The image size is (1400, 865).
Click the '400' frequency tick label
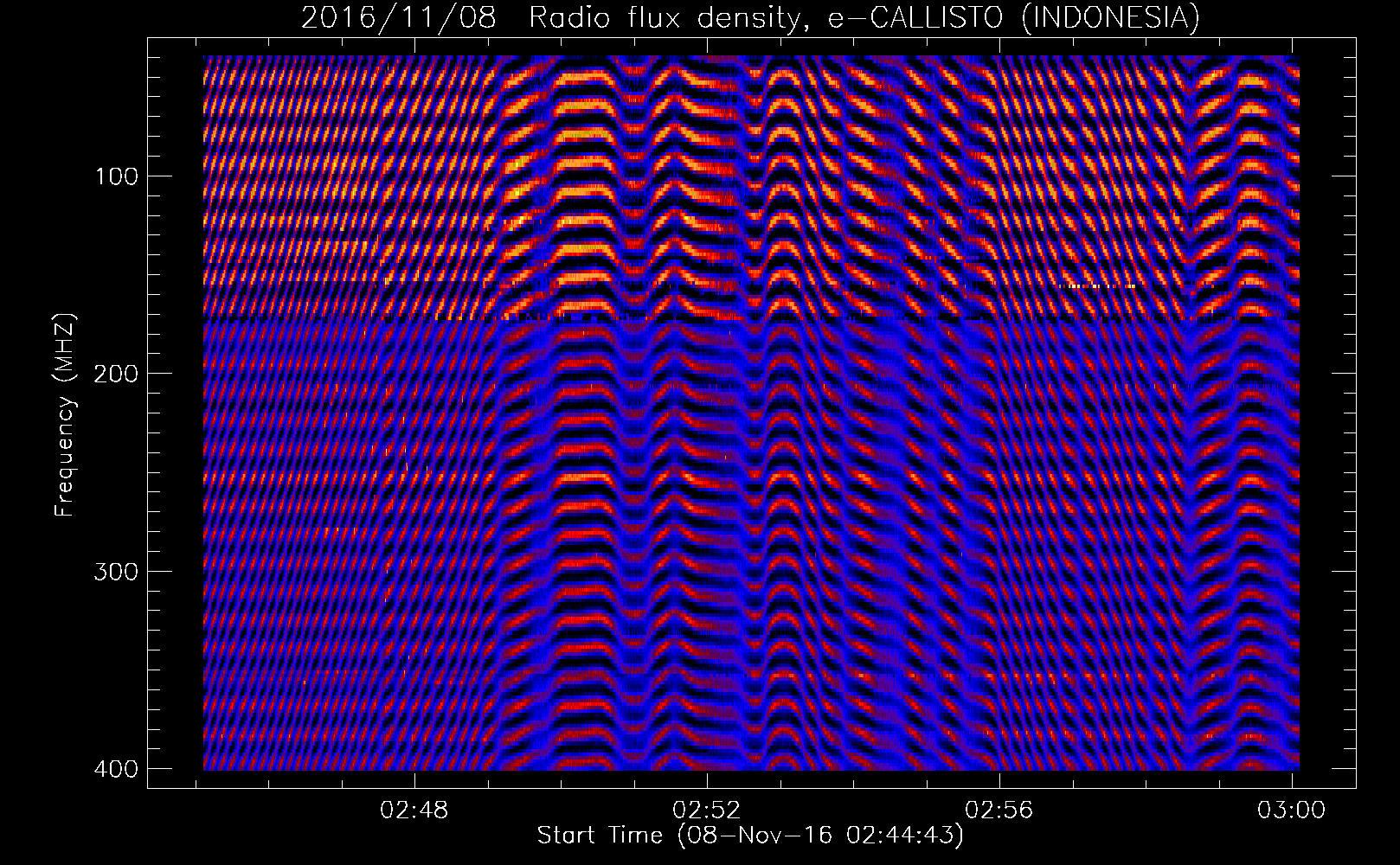[115, 769]
